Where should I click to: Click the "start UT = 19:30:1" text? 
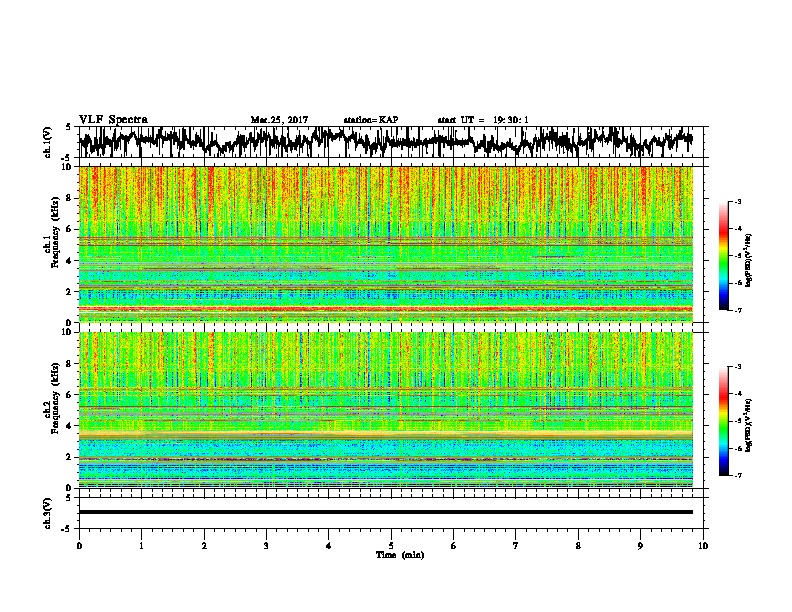[483, 120]
